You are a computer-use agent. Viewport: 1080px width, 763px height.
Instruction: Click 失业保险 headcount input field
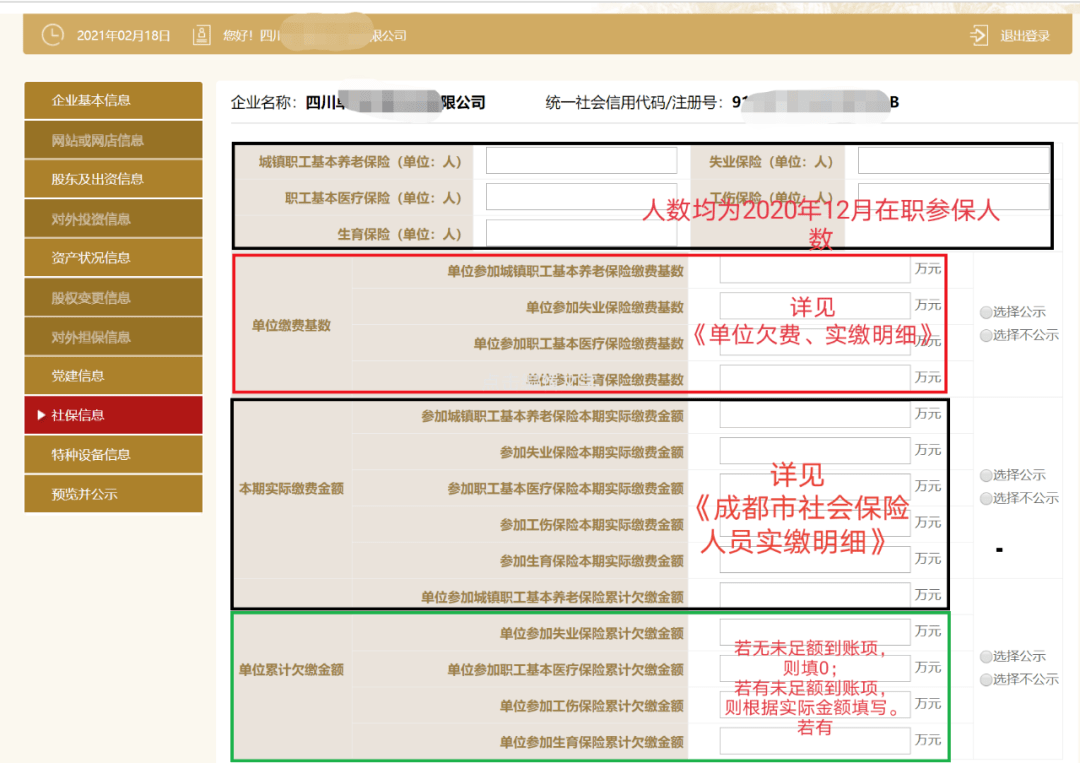(x=953, y=161)
